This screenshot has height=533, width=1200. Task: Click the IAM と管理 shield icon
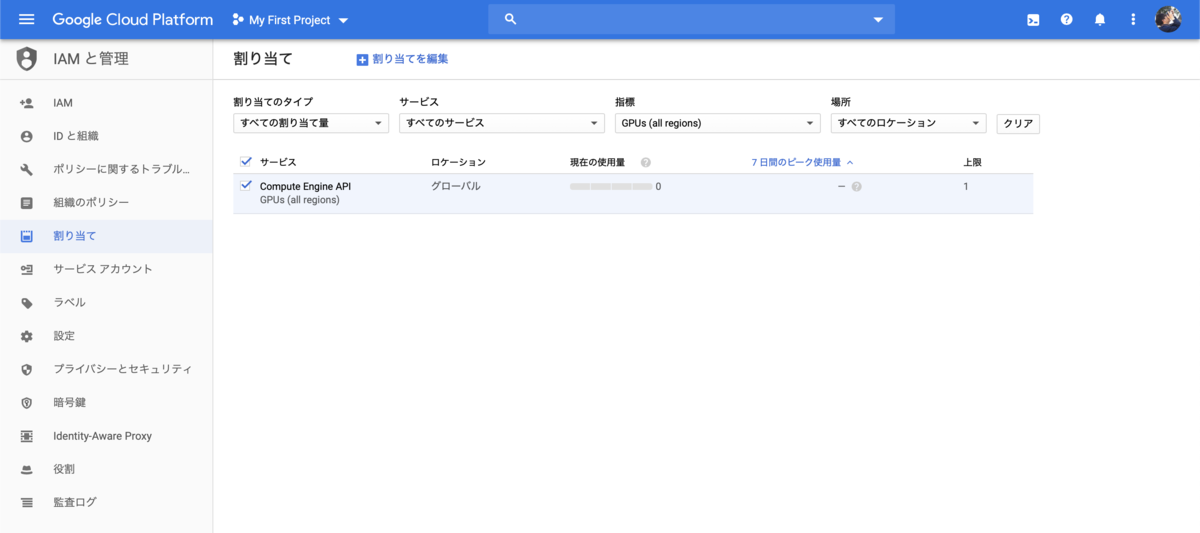tap(27, 59)
